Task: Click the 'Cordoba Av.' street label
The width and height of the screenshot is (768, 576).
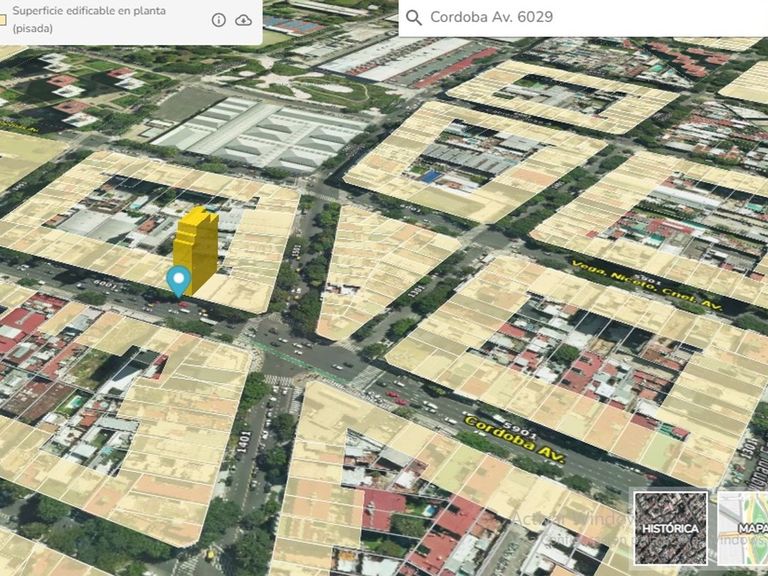Action: (514, 441)
